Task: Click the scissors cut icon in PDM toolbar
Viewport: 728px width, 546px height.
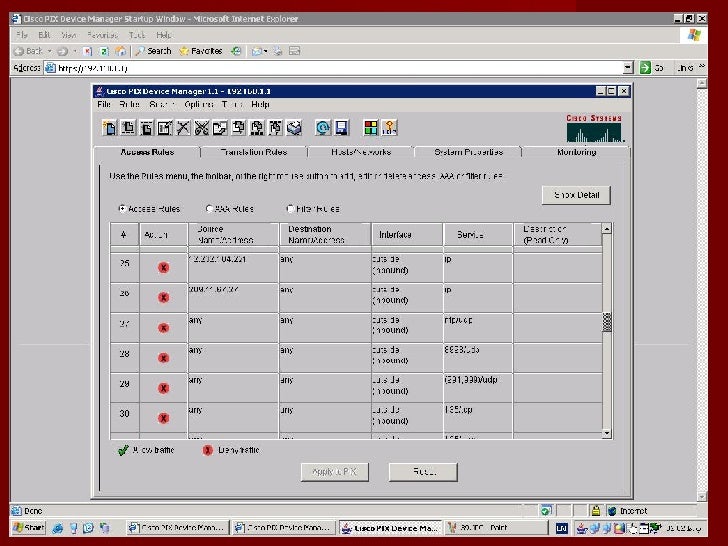Action: pos(202,128)
